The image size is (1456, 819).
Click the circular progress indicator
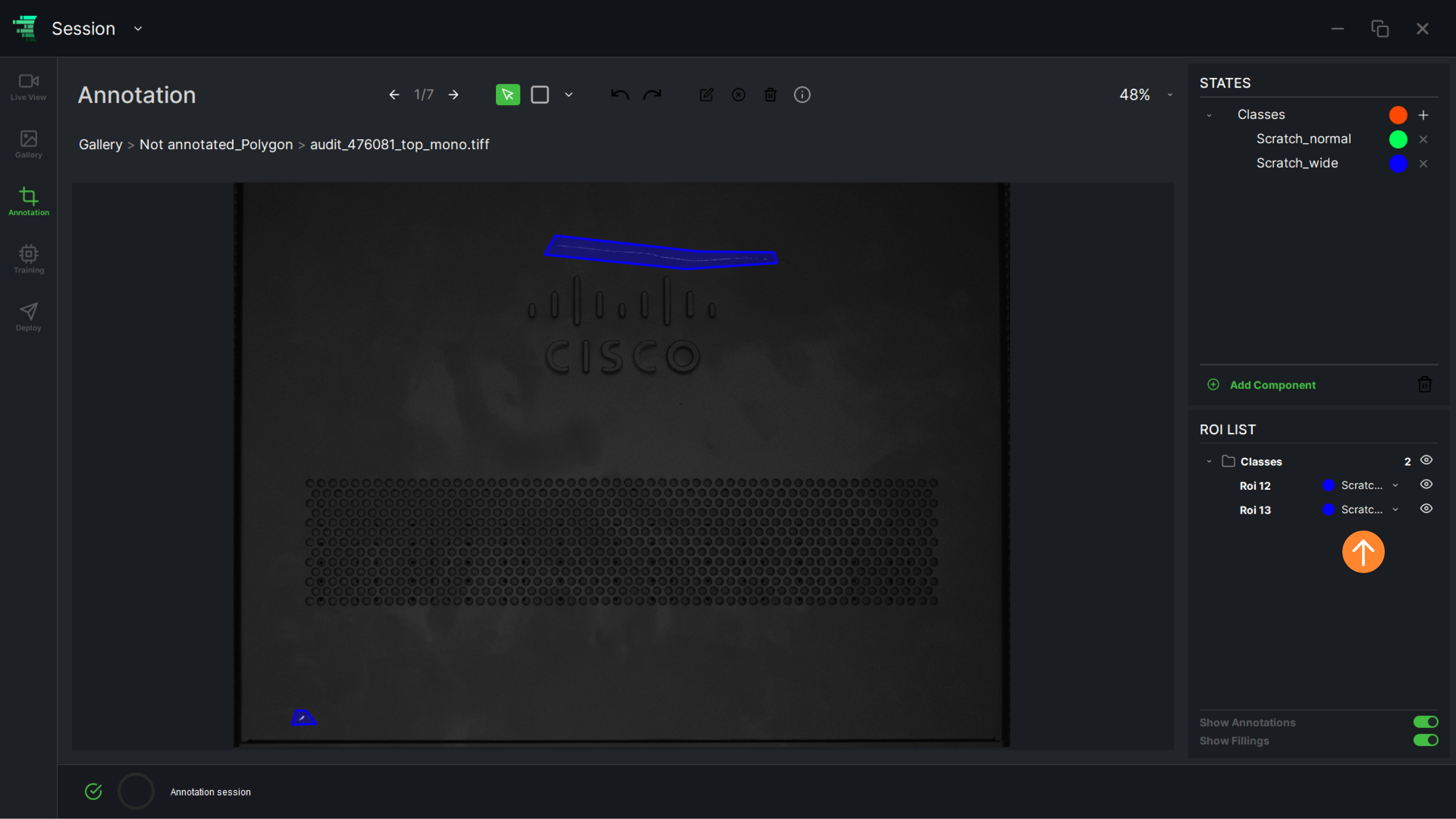point(136,791)
